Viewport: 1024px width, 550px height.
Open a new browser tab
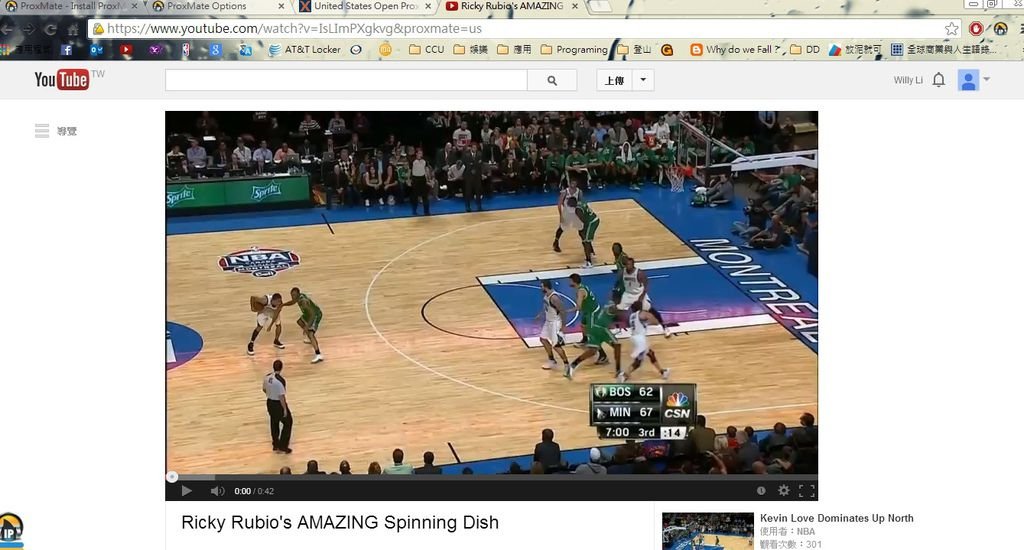(x=600, y=7)
